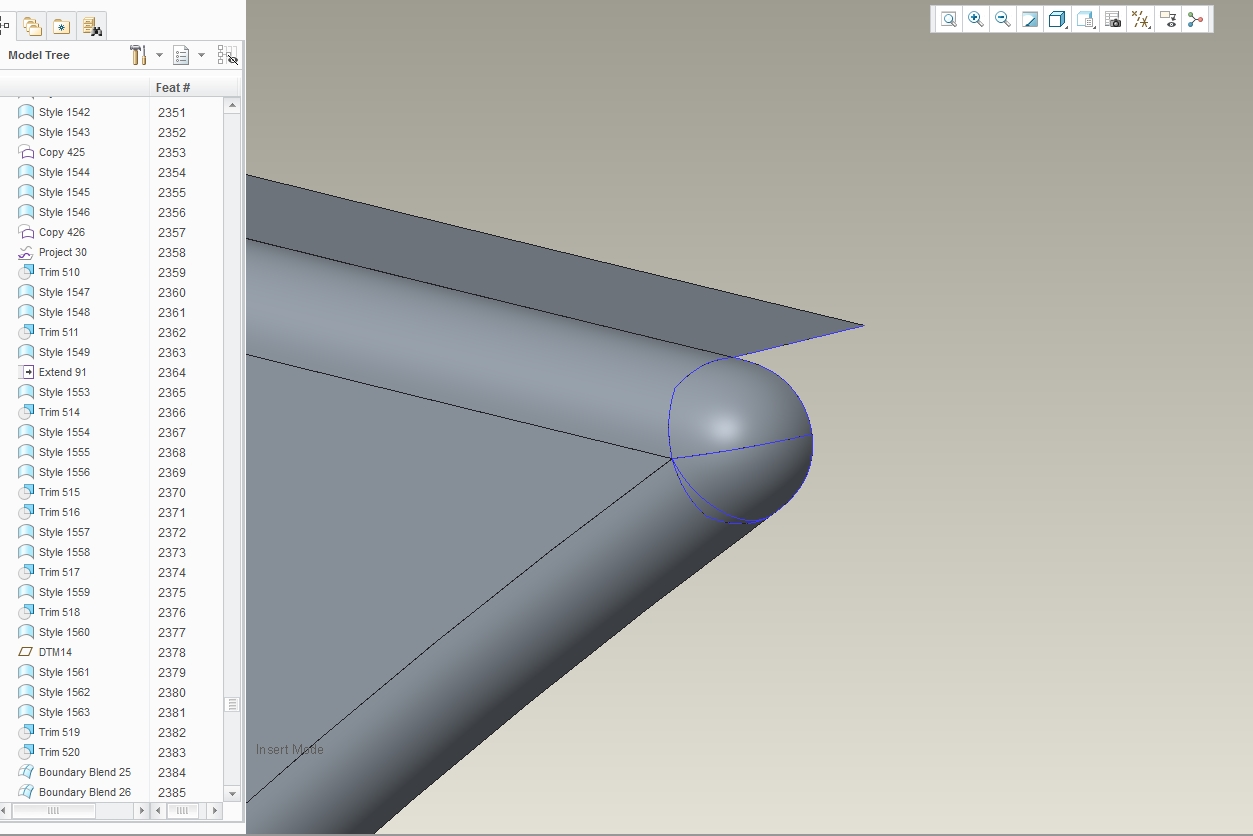
Task: Open the Datum Display Filters icon
Action: pos(1140,19)
